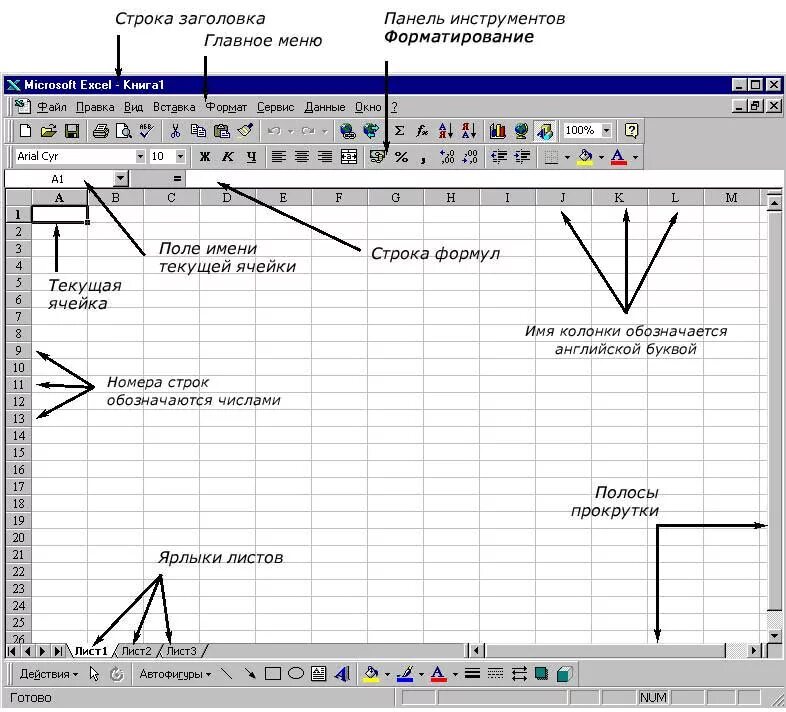Screen dimensions: 786x712
Task: Toggle Select Objects pointer tool
Action: point(94,674)
